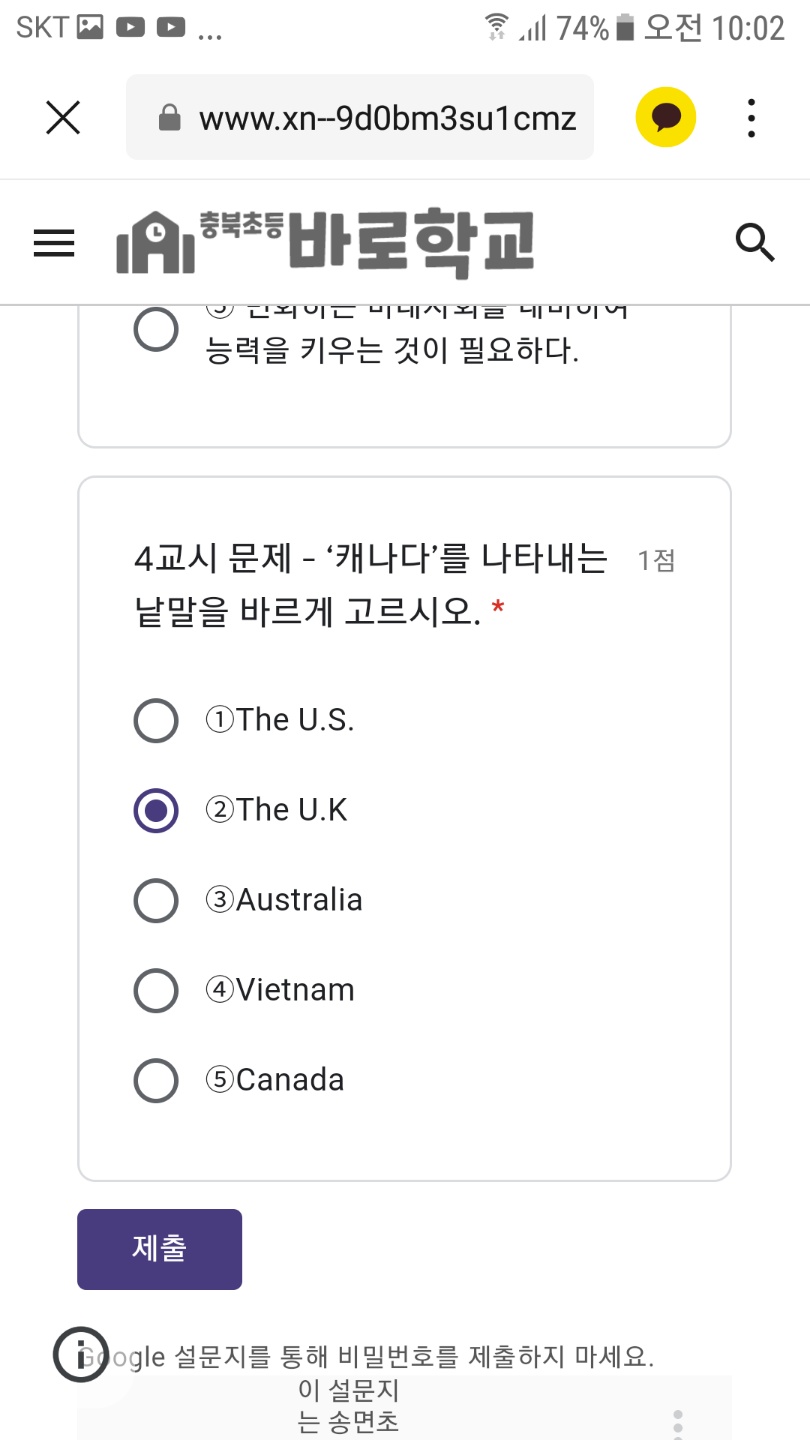
Task: Close the browser tab with X icon
Action: coord(63,118)
